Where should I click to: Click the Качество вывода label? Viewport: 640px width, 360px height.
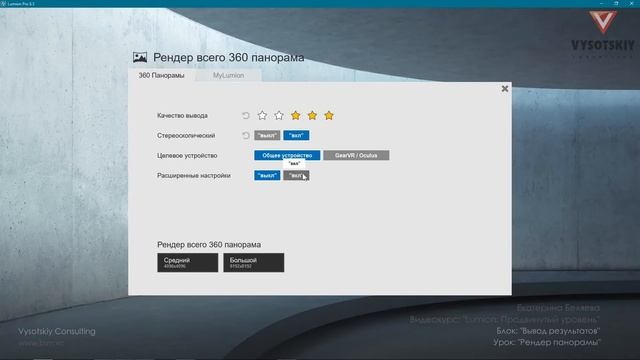click(x=182, y=116)
